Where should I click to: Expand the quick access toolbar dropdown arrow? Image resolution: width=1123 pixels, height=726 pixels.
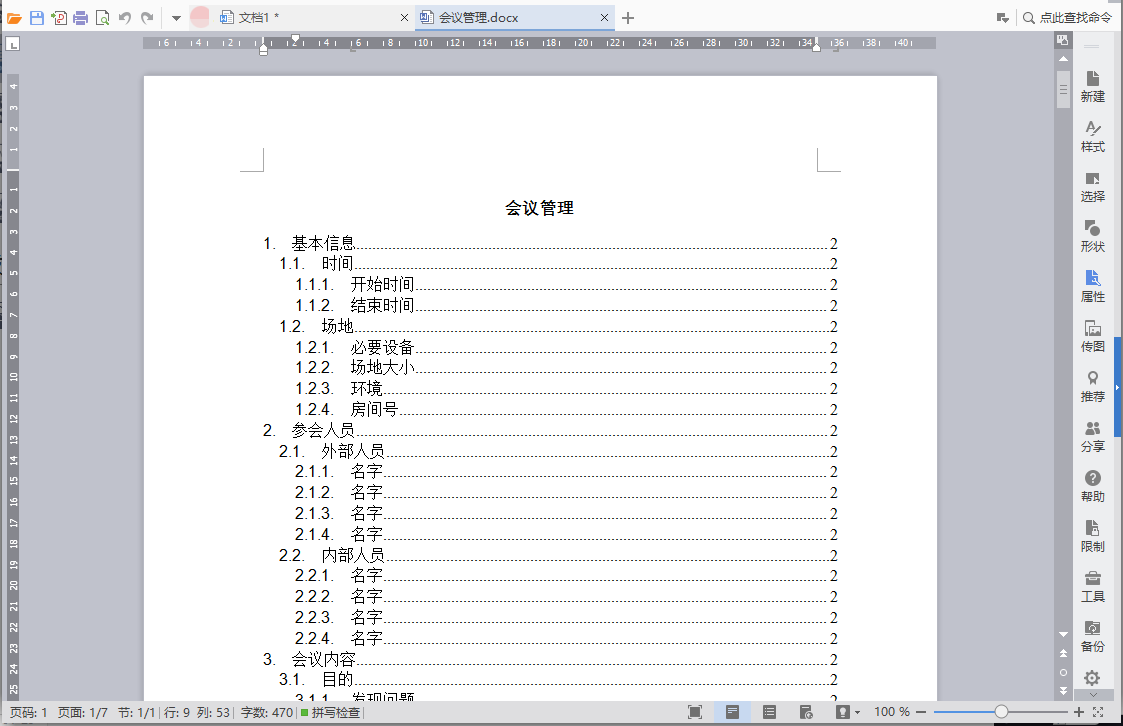[x=176, y=19]
